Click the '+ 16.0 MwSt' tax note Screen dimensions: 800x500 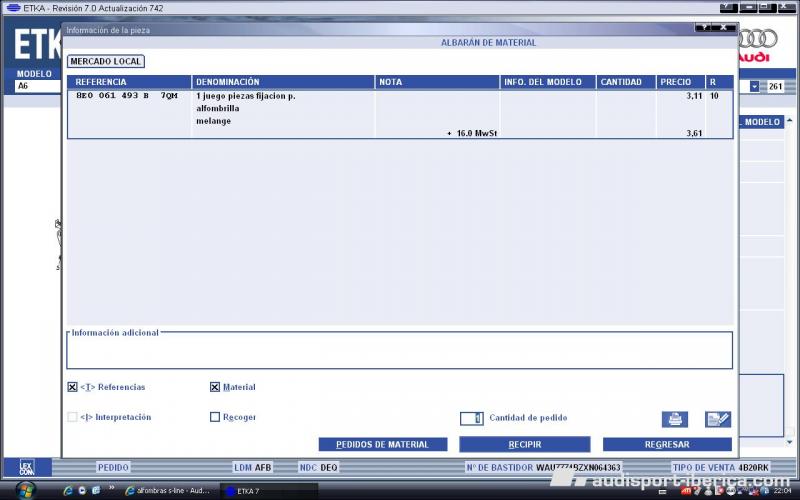pyautogui.click(x=472, y=133)
